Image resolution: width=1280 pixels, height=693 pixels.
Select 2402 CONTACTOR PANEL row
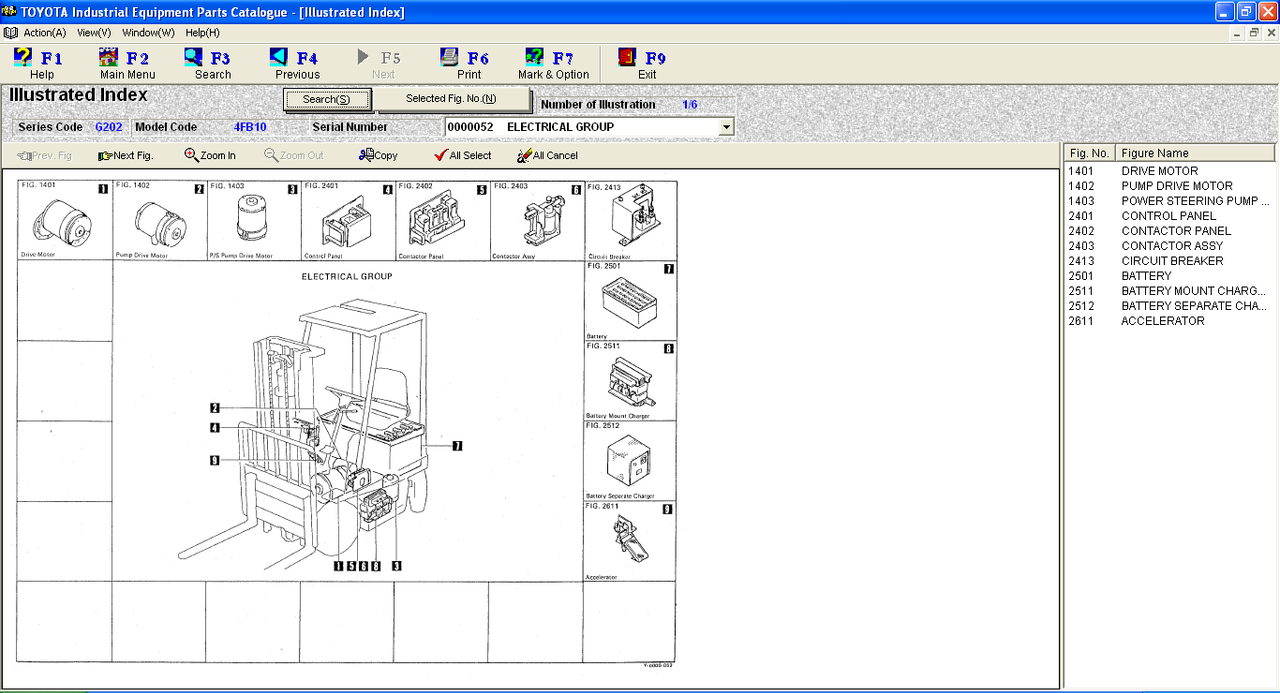[x=1170, y=231]
